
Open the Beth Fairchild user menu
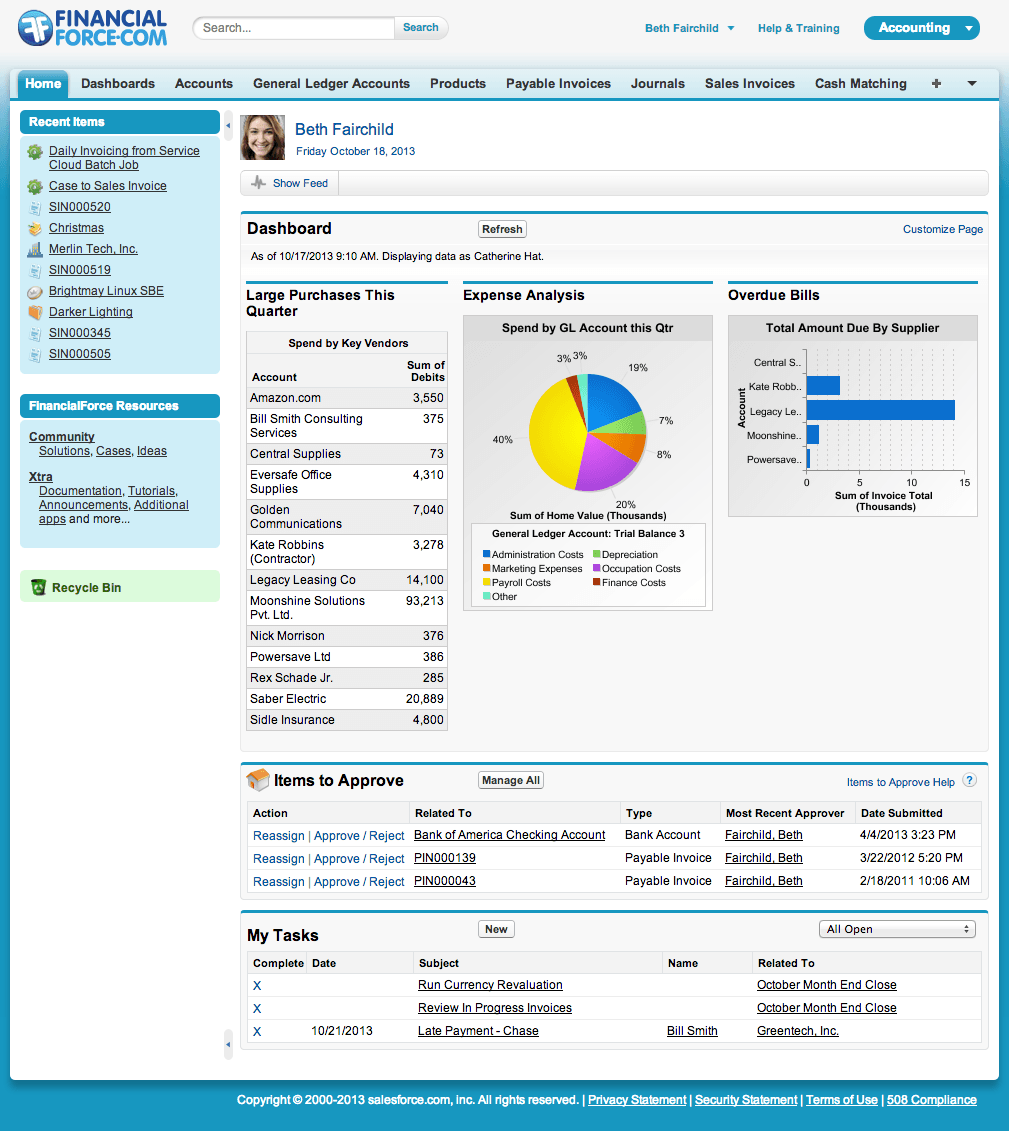(689, 28)
